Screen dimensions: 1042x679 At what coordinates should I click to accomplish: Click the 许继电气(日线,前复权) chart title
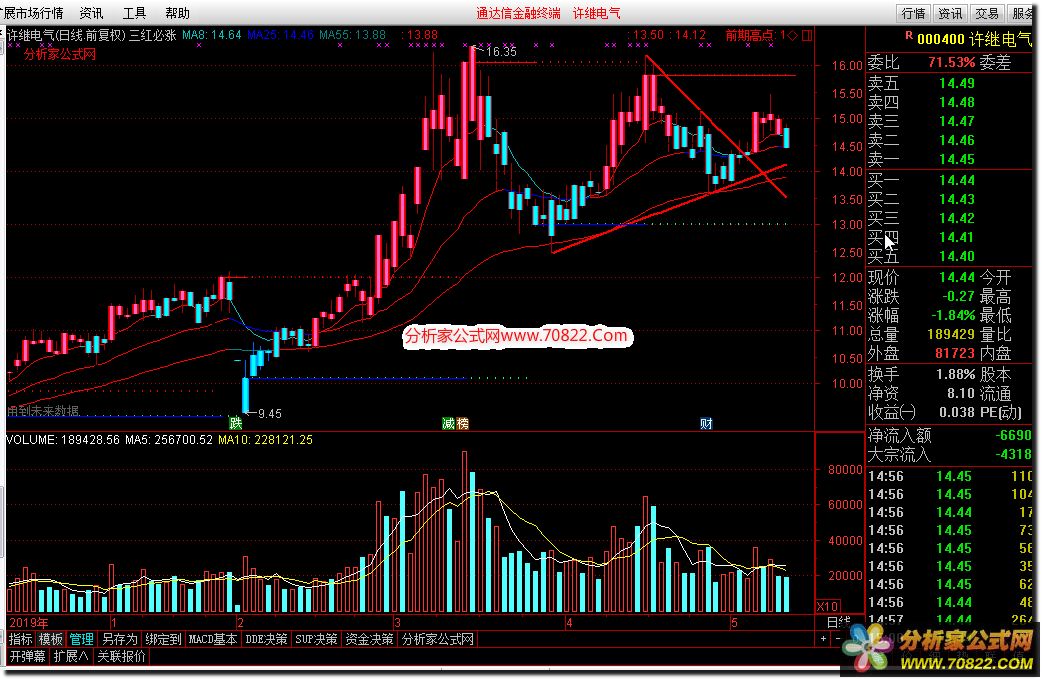tap(66, 35)
